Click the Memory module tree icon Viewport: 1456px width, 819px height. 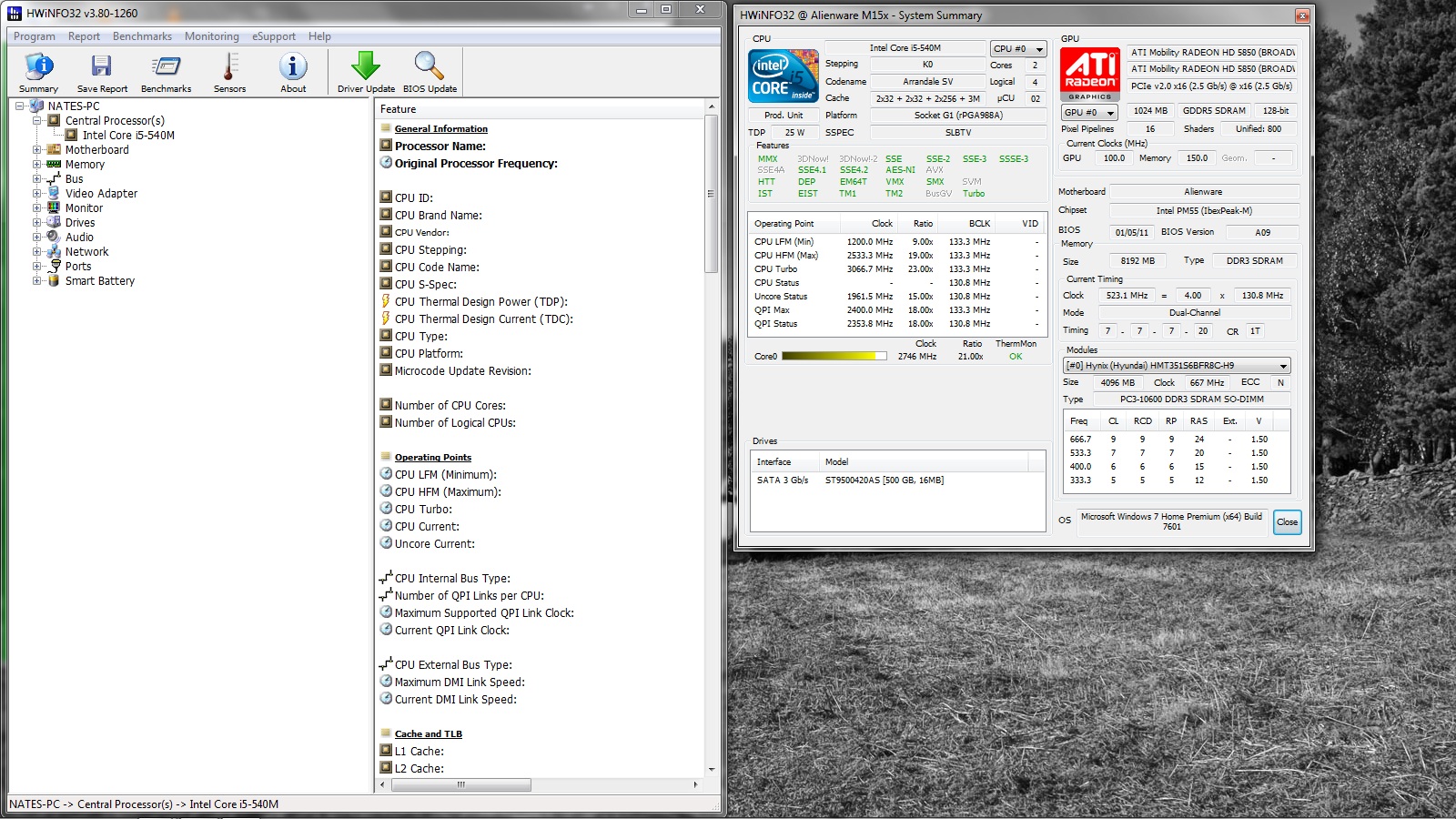[x=54, y=164]
